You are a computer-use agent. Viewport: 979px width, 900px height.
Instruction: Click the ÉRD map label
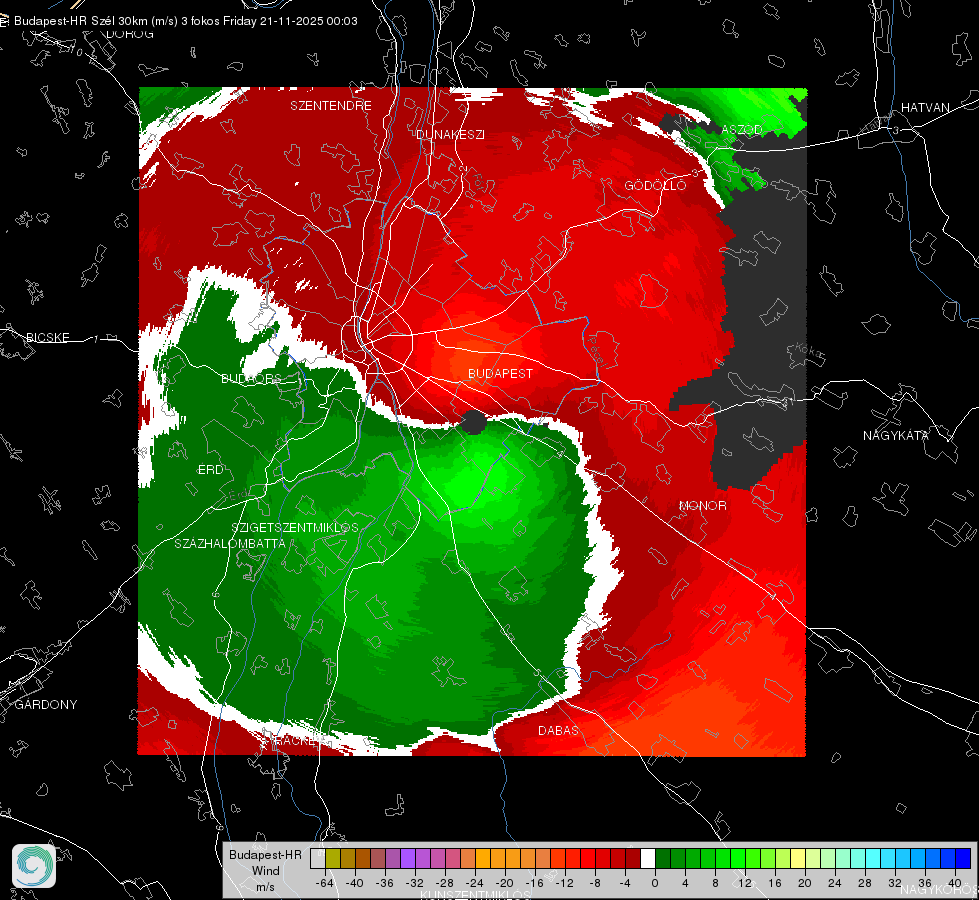point(210,470)
